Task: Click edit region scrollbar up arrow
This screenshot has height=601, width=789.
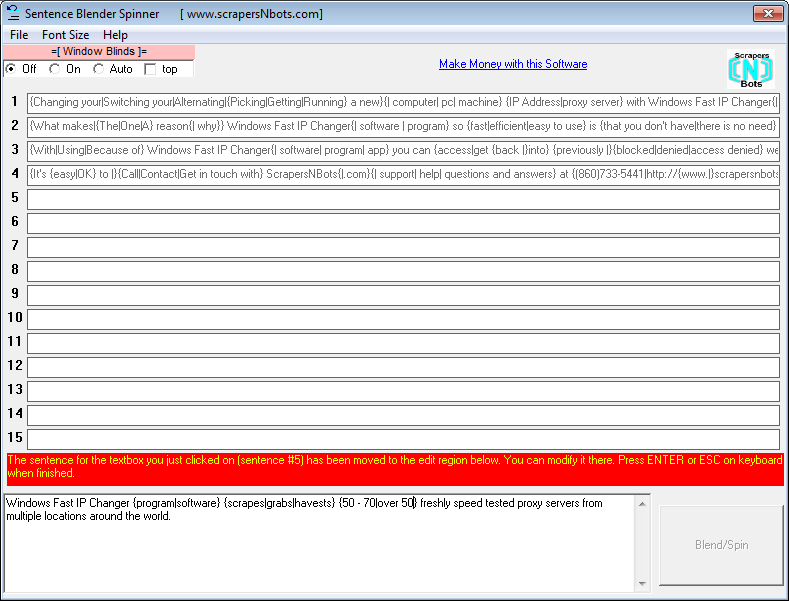Action: (642, 503)
